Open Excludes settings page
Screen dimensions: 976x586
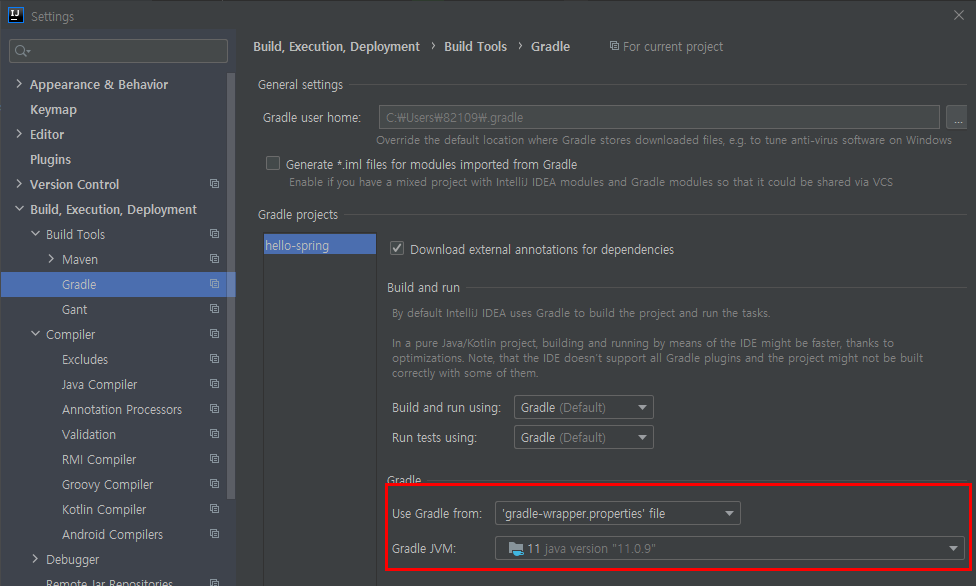pos(85,359)
